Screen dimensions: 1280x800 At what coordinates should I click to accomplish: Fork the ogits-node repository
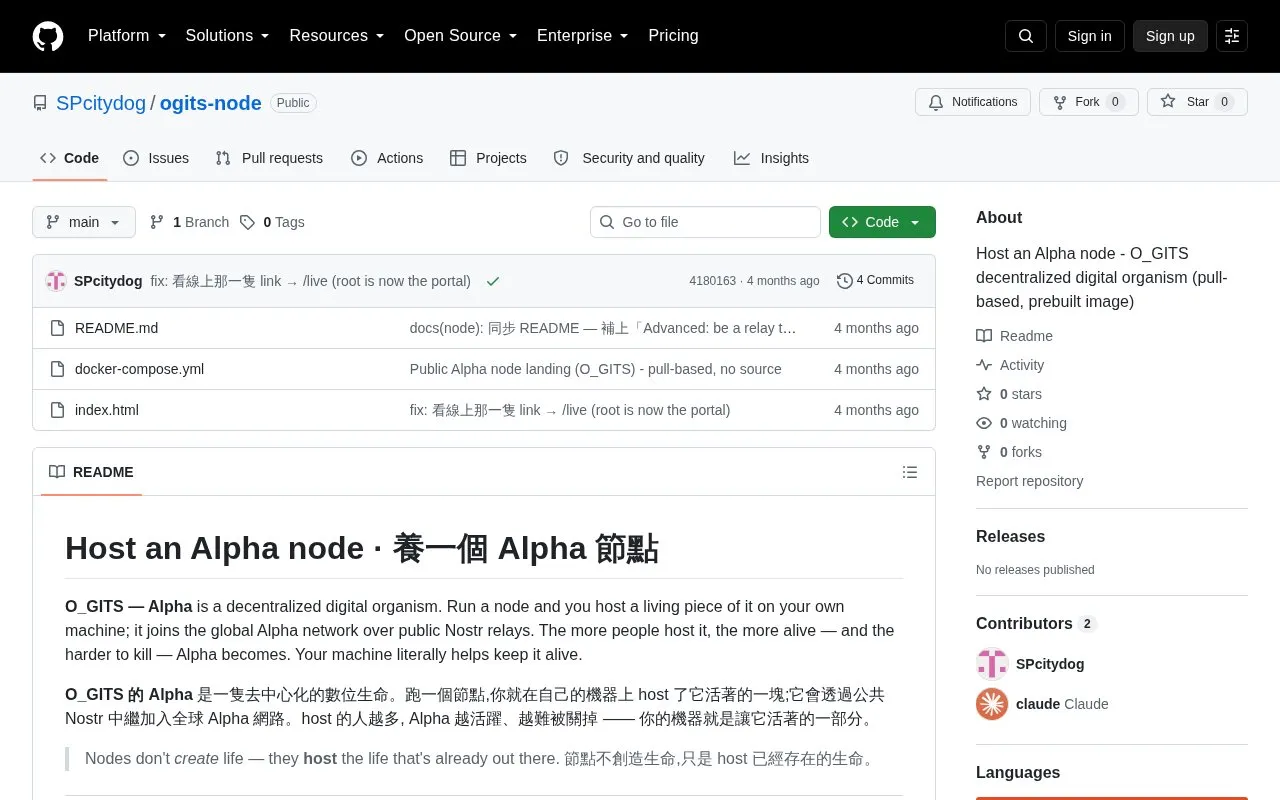tap(1088, 102)
